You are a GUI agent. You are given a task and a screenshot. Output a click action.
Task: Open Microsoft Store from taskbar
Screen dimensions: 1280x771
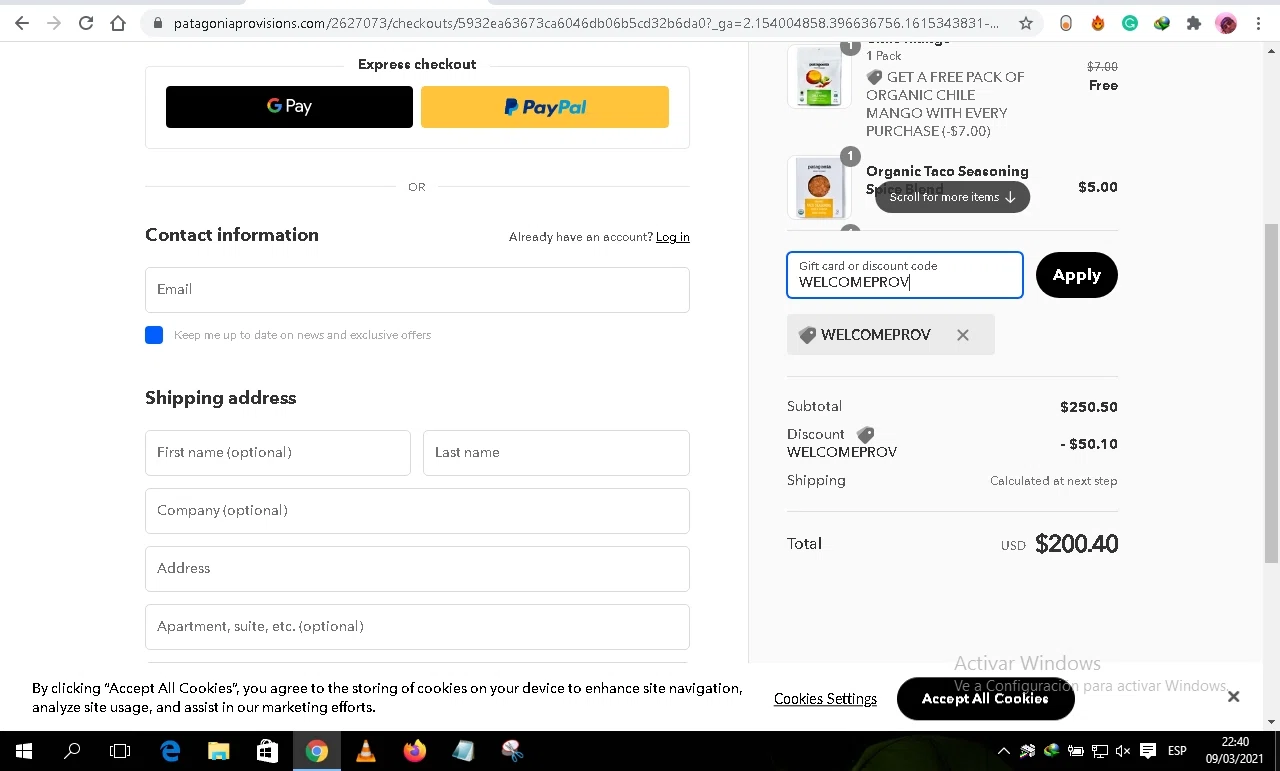268,751
